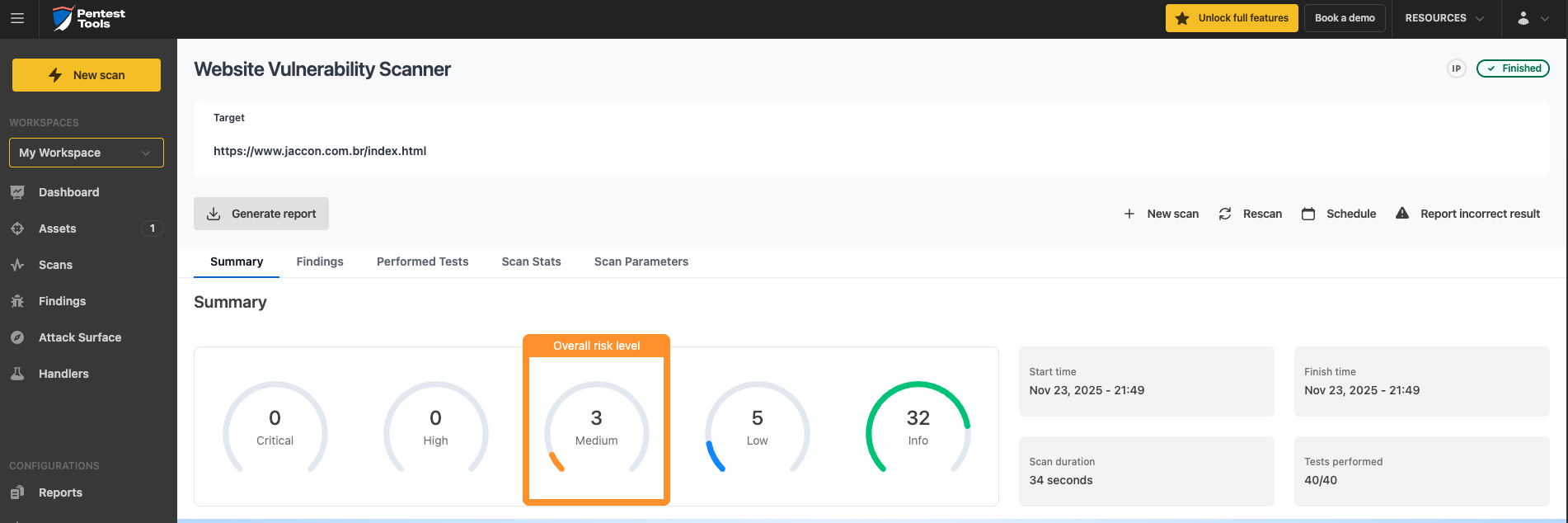Click the Book a demo button
1568x523 pixels.
point(1345,18)
